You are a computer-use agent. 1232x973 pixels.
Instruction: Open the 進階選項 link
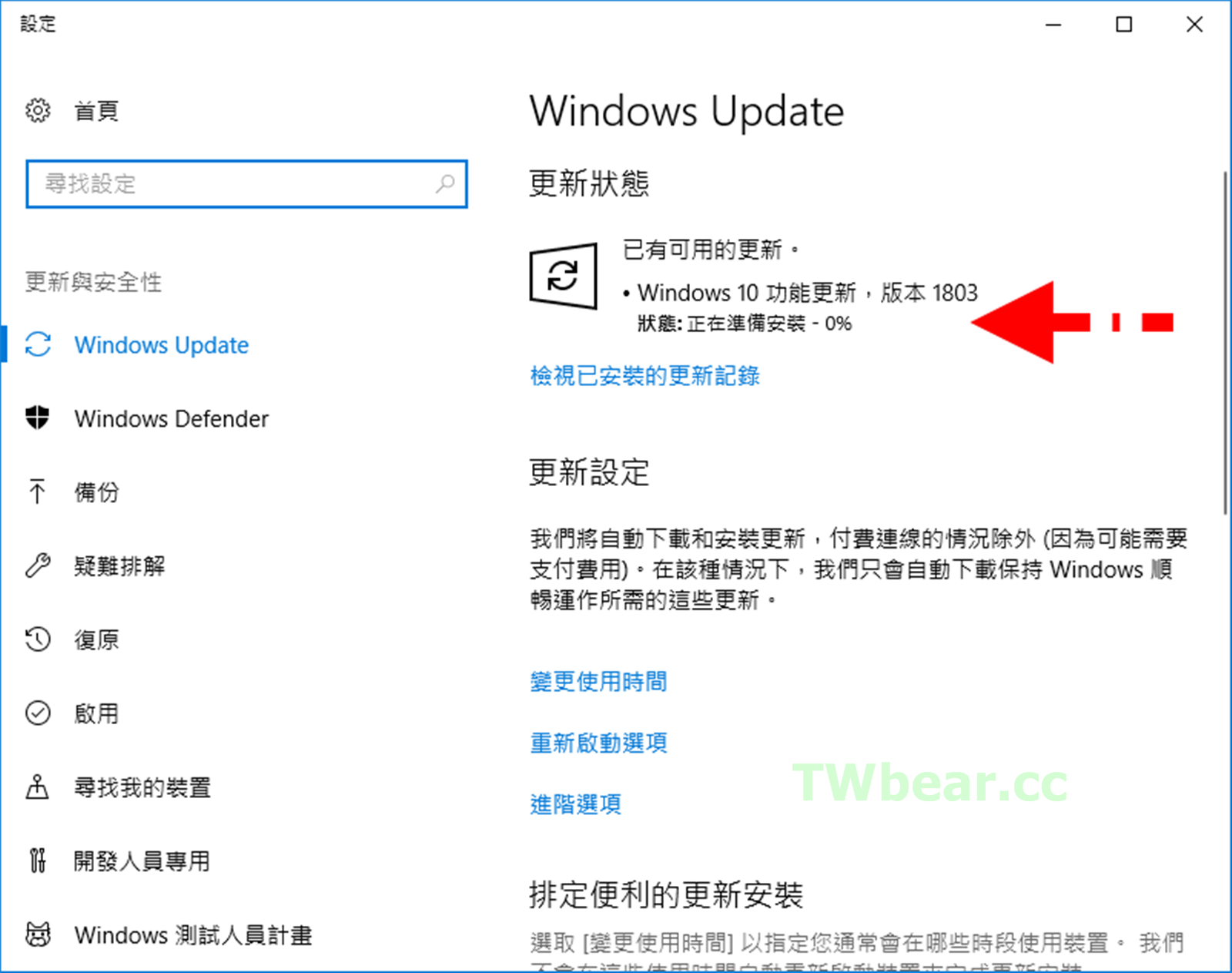[575, 804]
